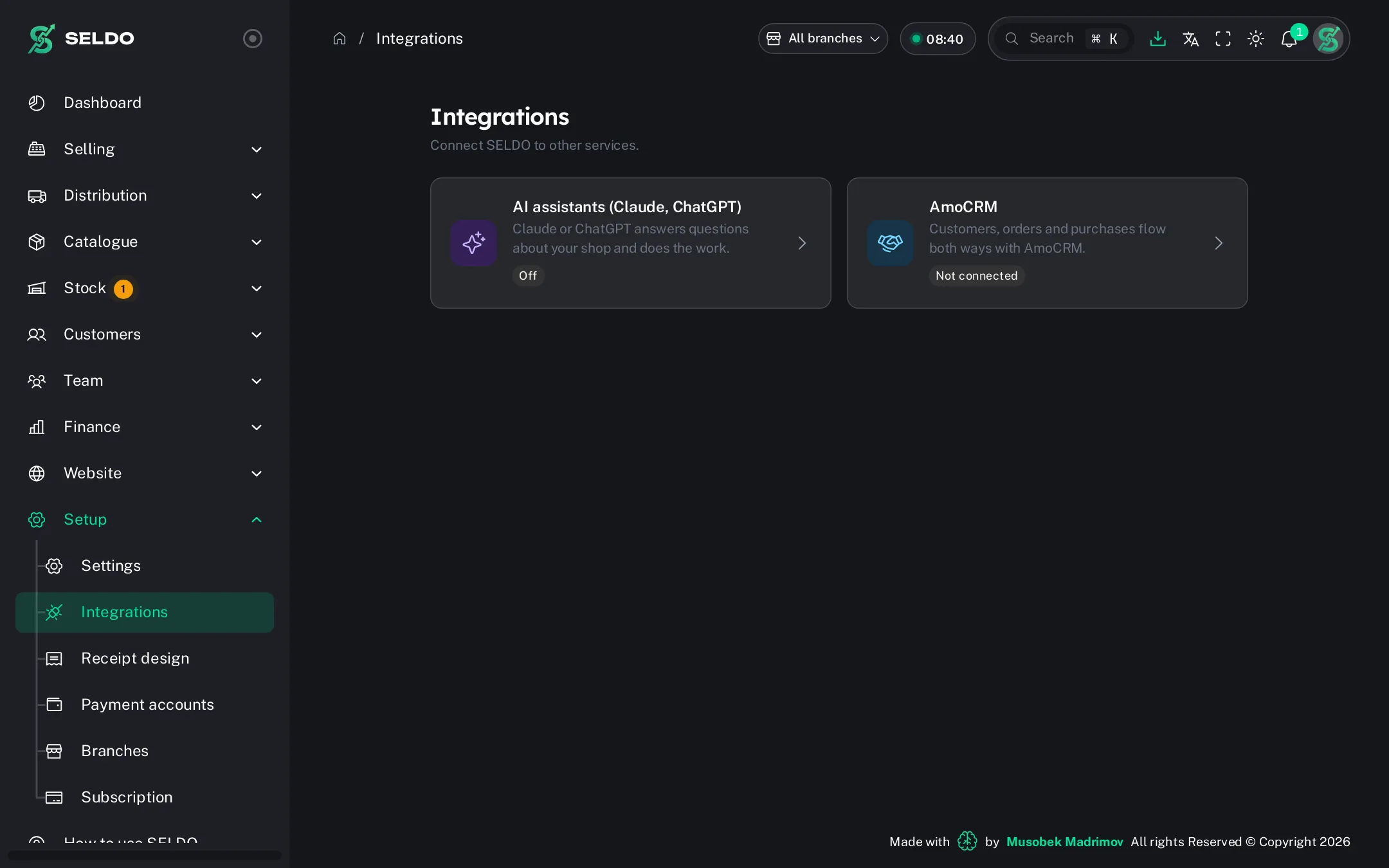1389x868 pixels.
Task: Open the All branches dropdown
Action: (823, 39)
